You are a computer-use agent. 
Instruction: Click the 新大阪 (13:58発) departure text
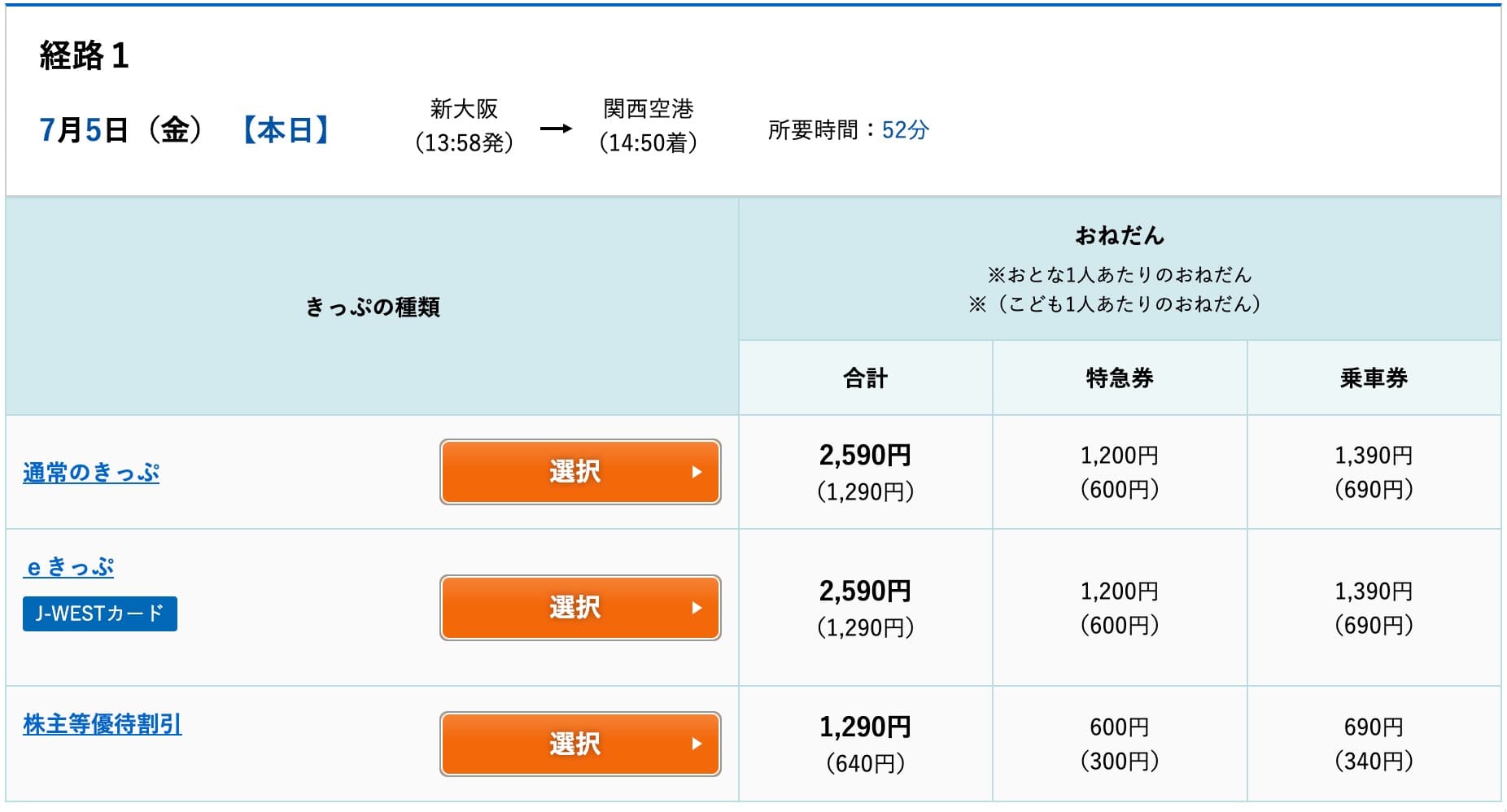click(x=464, y=126)
